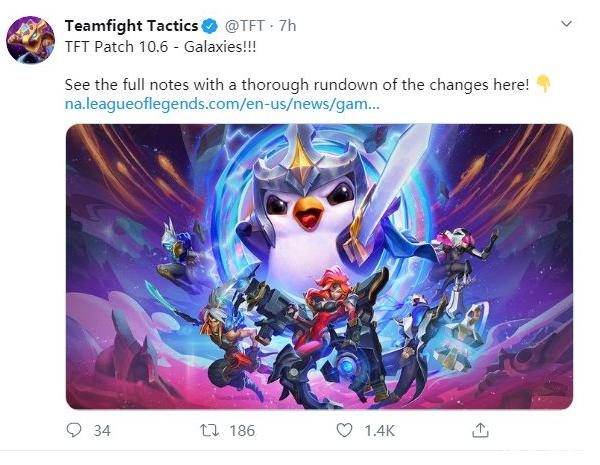This screenshot has width=600, height=465.
Task: Open the Galaxies penguin artwork image
Action: 319,266
